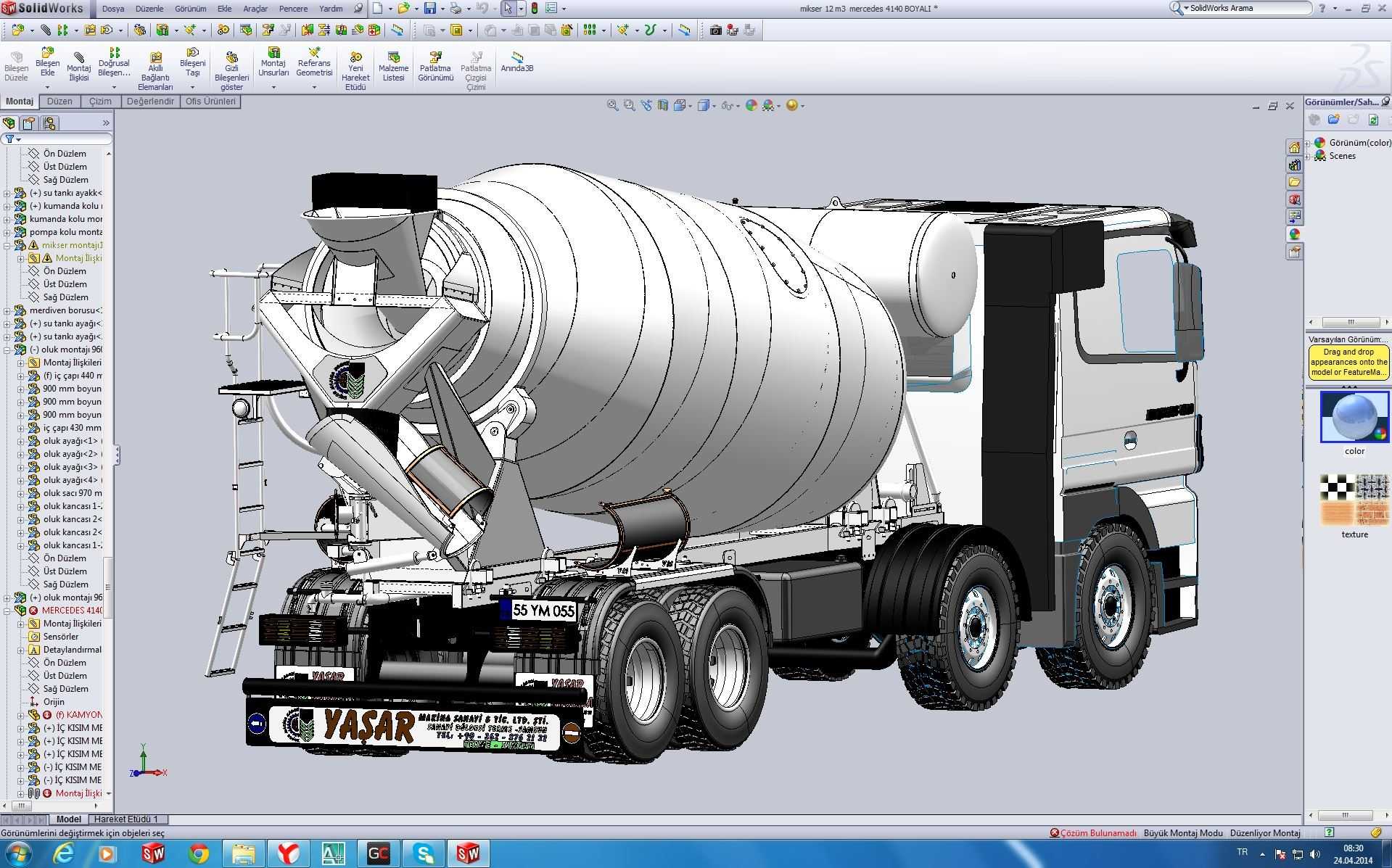Open File Explorer folder icon in task pane
Viewport: 1392px width, 868px height.
click(1295, 182)
